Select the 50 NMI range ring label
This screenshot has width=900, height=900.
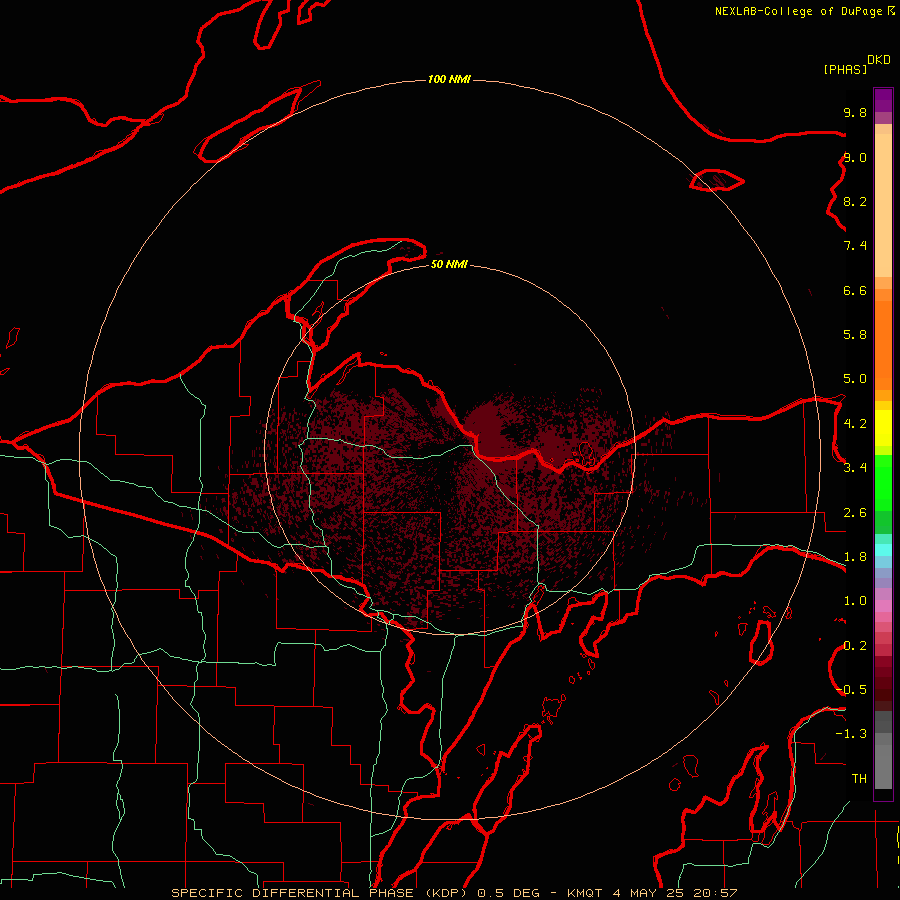click(449, 265)
